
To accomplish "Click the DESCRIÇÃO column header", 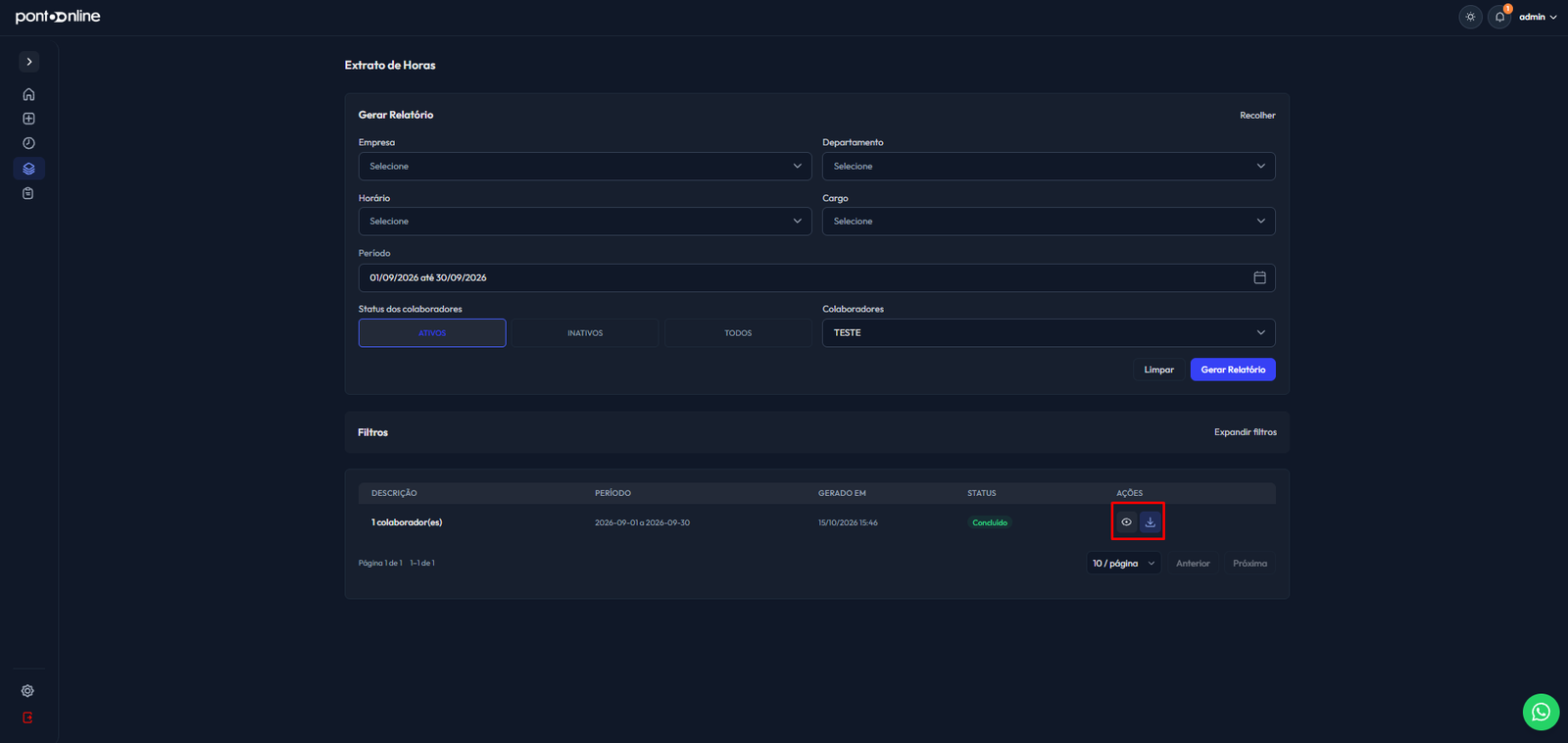I will coord(394,493).
